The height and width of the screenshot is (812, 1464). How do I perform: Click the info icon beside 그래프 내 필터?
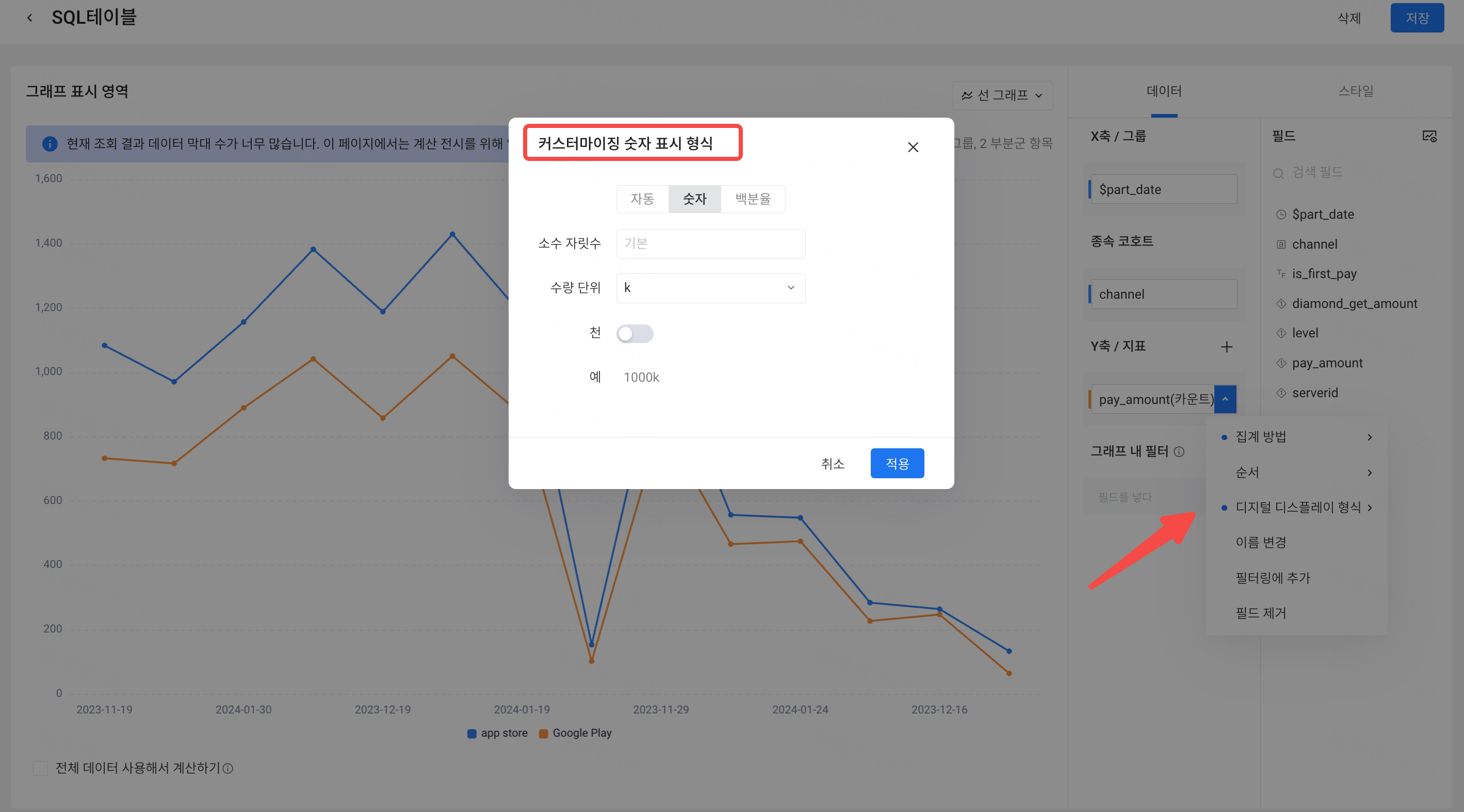(1179, 452)
